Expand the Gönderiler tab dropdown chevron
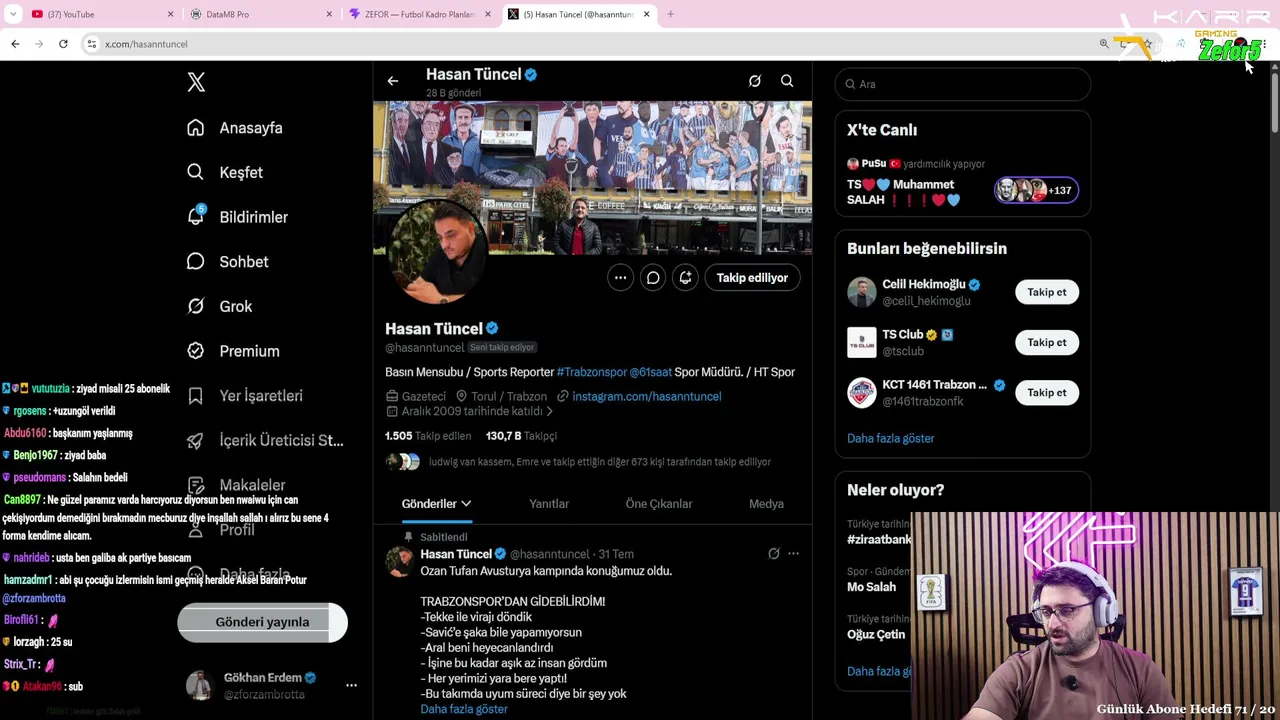This screenshot has width=1280, height=720. (x=466, y=504)
